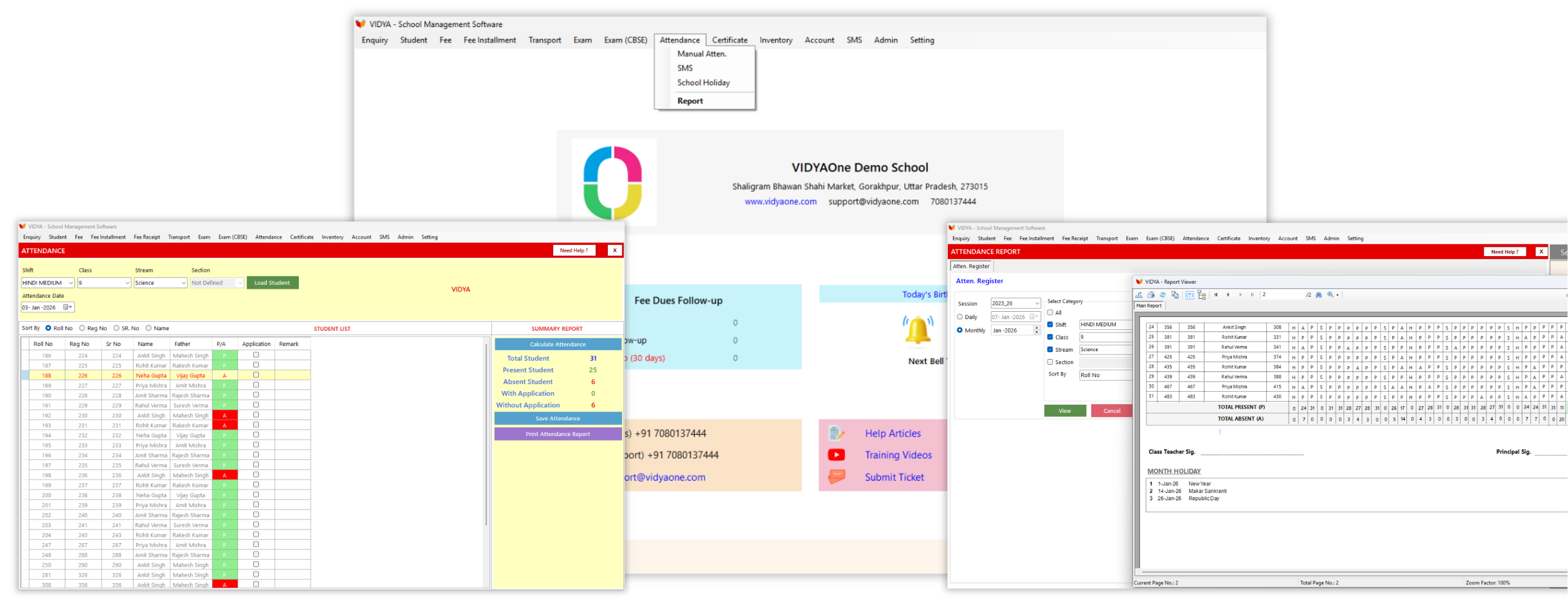Open Exam (CBSE) menu in the main window

click(626, 40)
